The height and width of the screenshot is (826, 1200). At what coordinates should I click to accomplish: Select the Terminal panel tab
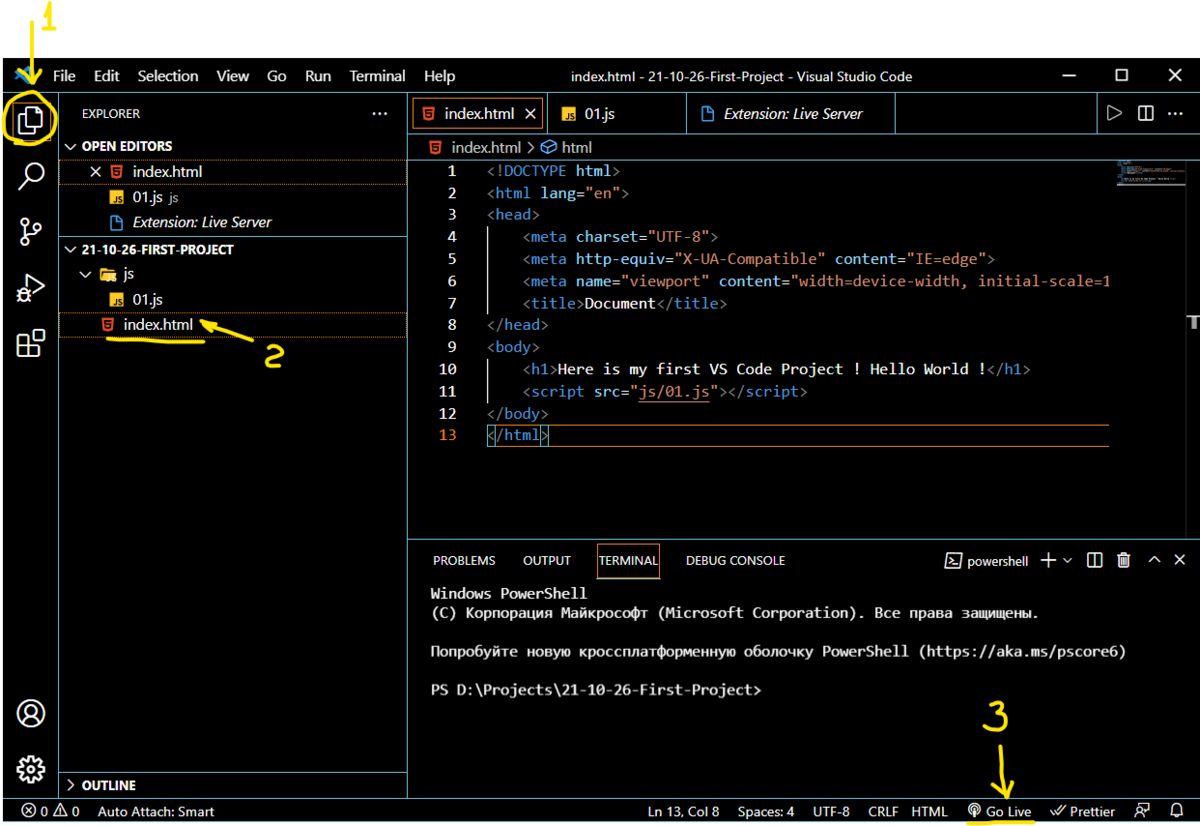pyautogui.click(x=628, y=561)
